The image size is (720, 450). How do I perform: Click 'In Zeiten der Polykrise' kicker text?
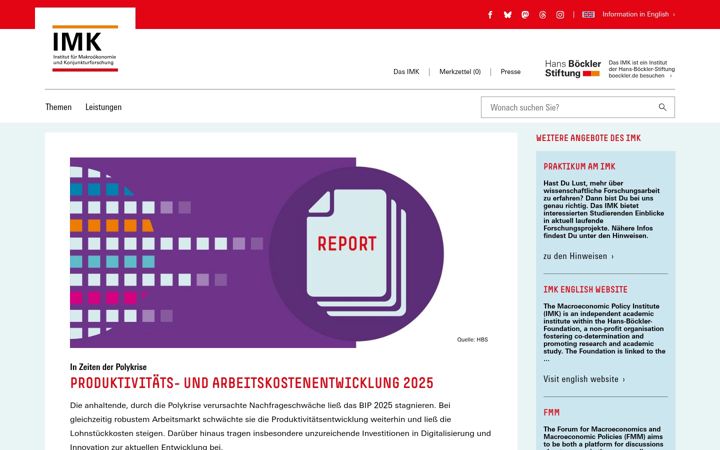(x=108, y=367)
